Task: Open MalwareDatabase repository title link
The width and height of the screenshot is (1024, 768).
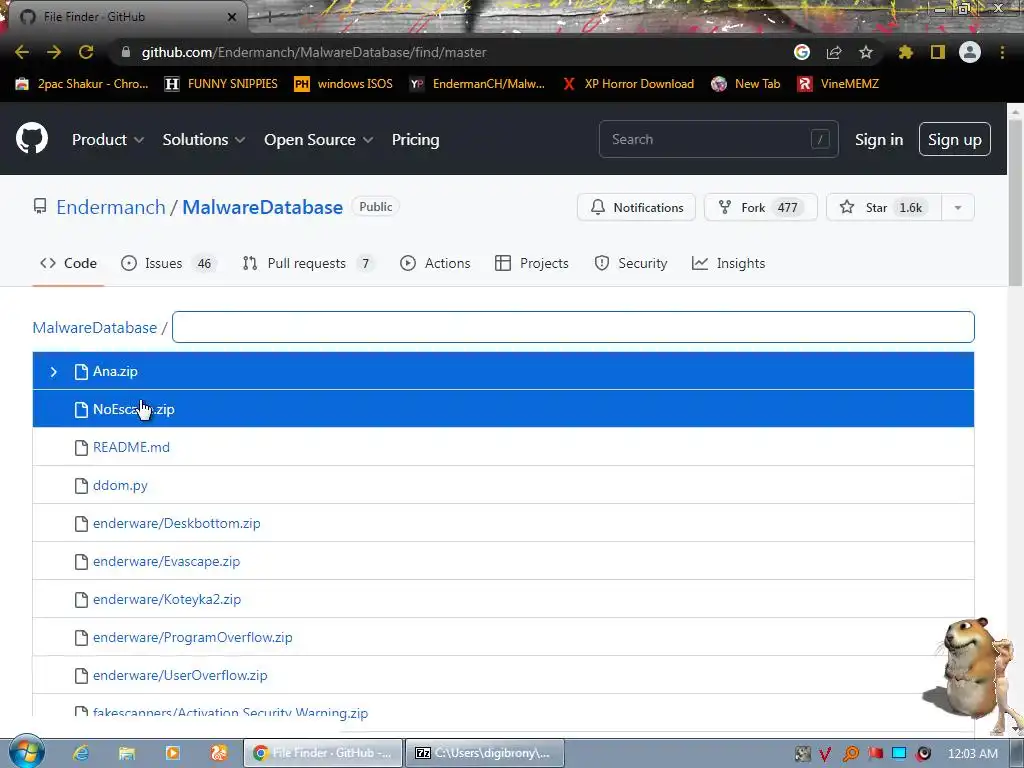Action: tap(263, 207)
